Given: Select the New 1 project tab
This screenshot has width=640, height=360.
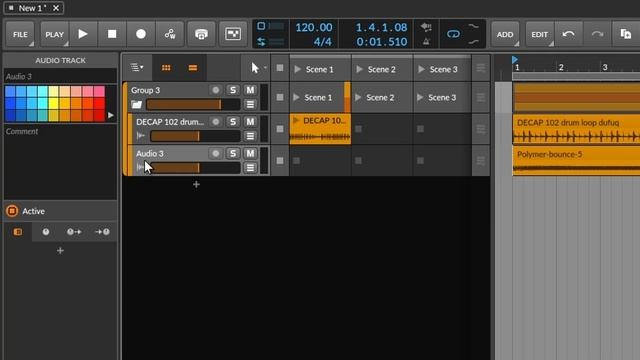Looking at the screenshot, I should (33, 8).
